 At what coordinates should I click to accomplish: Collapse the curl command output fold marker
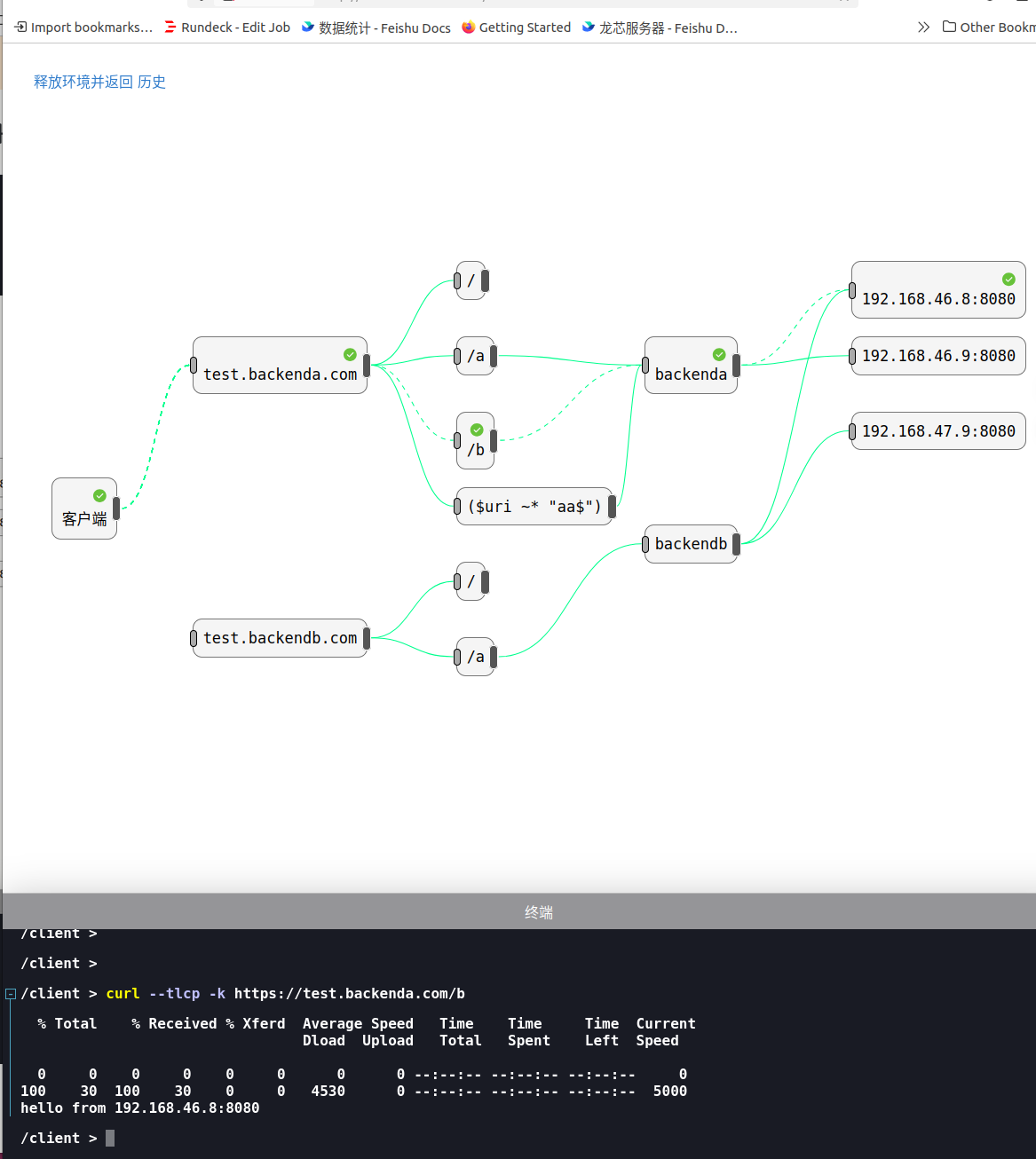pos(10,994)
